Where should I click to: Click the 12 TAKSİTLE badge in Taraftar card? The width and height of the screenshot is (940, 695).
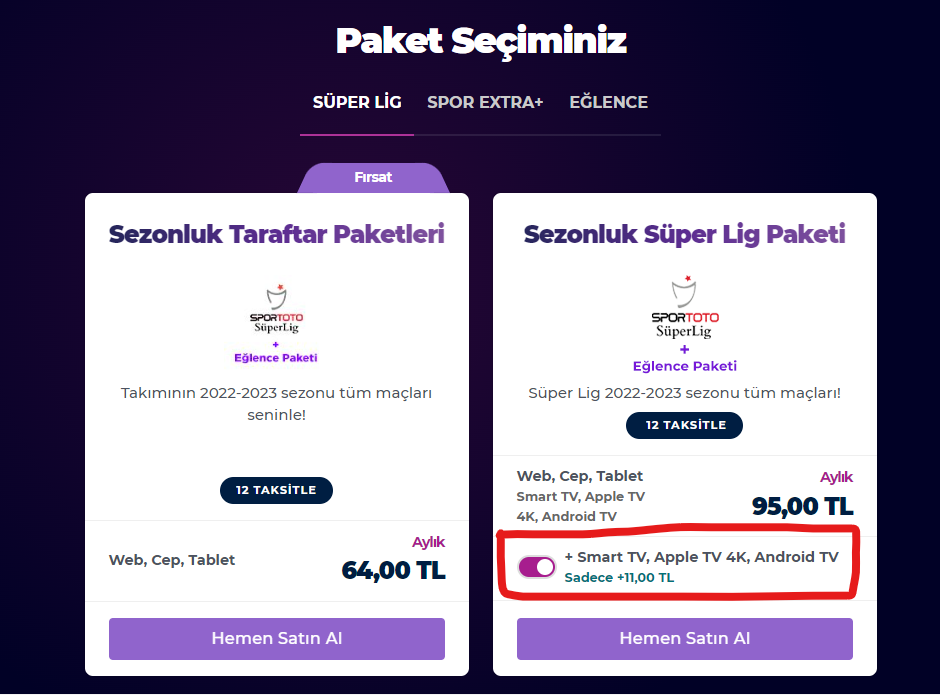point(276,490)
